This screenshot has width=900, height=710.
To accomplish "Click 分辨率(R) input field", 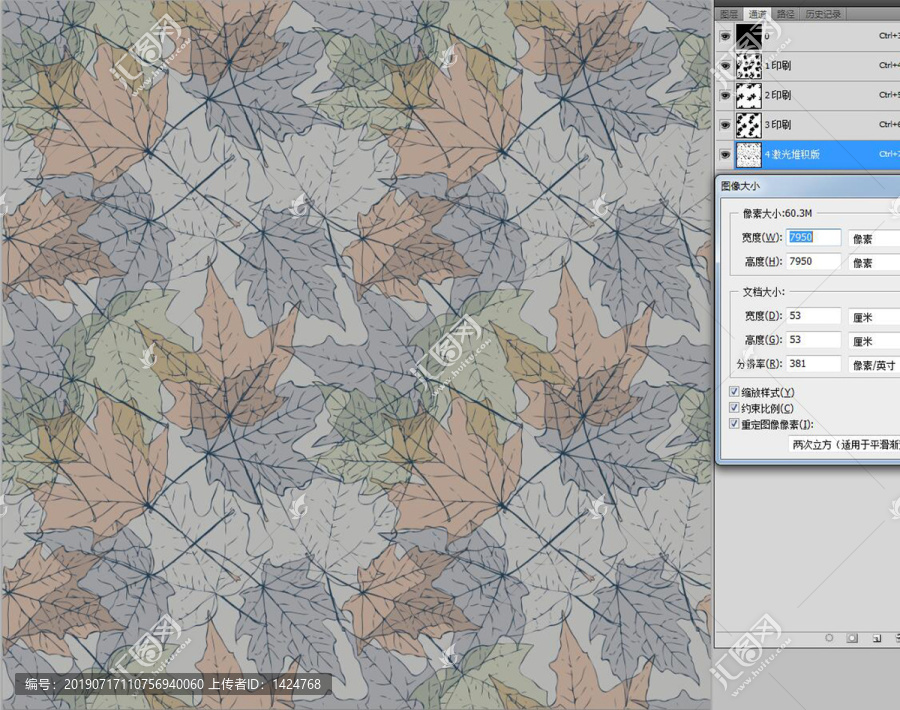I will pos(813,364).
